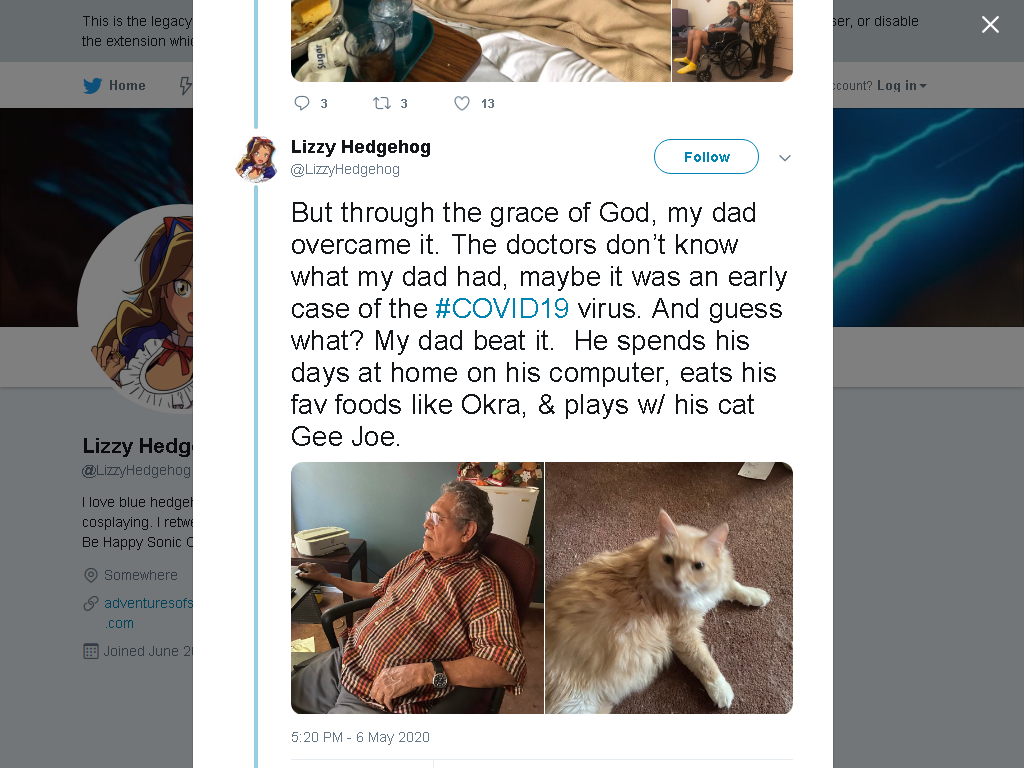Click the reply speech bubble icon
The height and width of the screenshot is (768, 1024).
coord(302,103)
